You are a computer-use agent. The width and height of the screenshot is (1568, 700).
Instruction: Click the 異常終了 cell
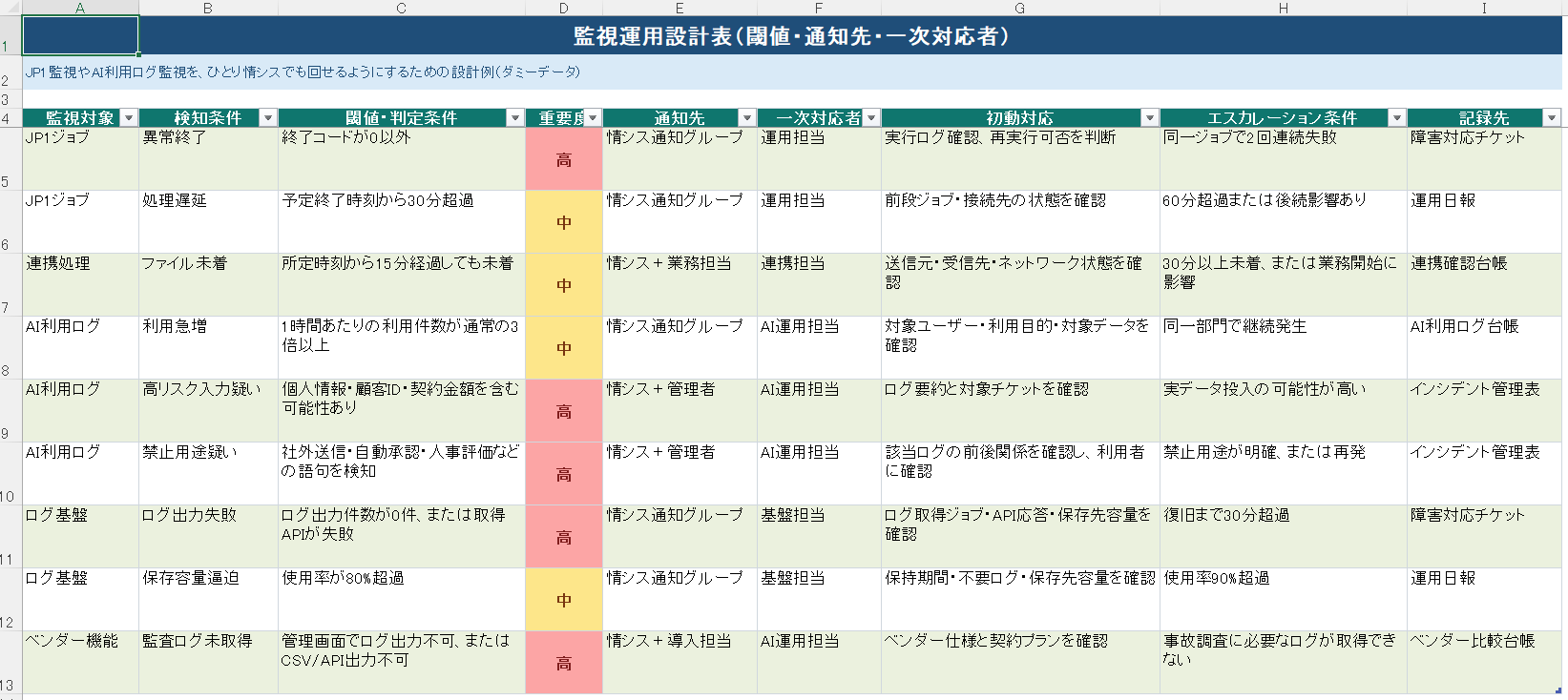[208, 159]
